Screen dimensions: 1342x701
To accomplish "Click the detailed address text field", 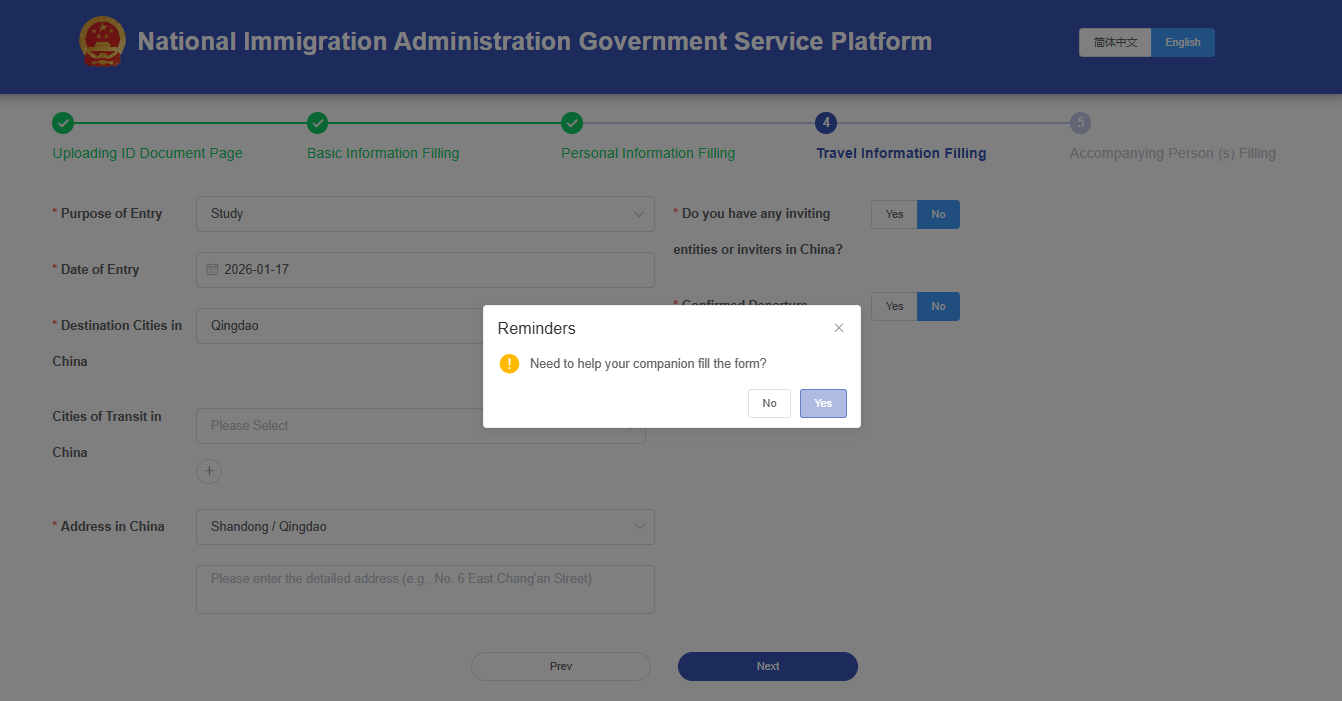I will pos(425,589).
